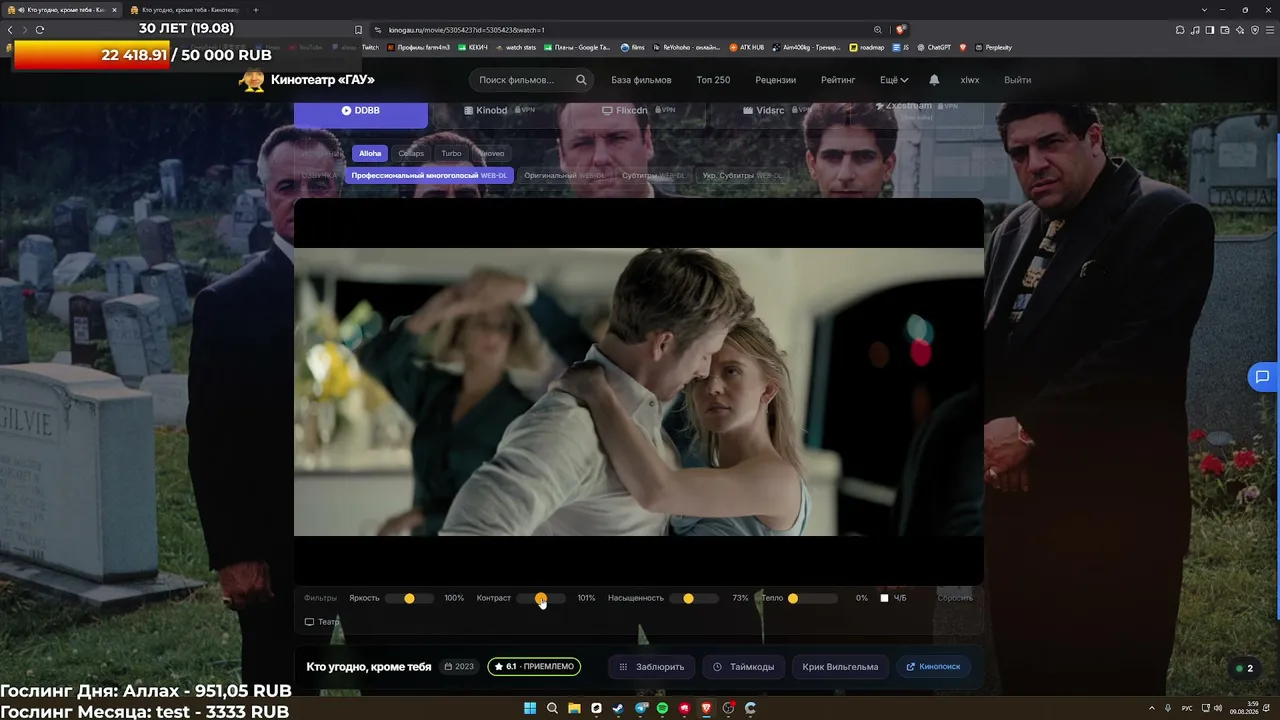
Task: Open Таймкоды button
Action: point(743,667)
